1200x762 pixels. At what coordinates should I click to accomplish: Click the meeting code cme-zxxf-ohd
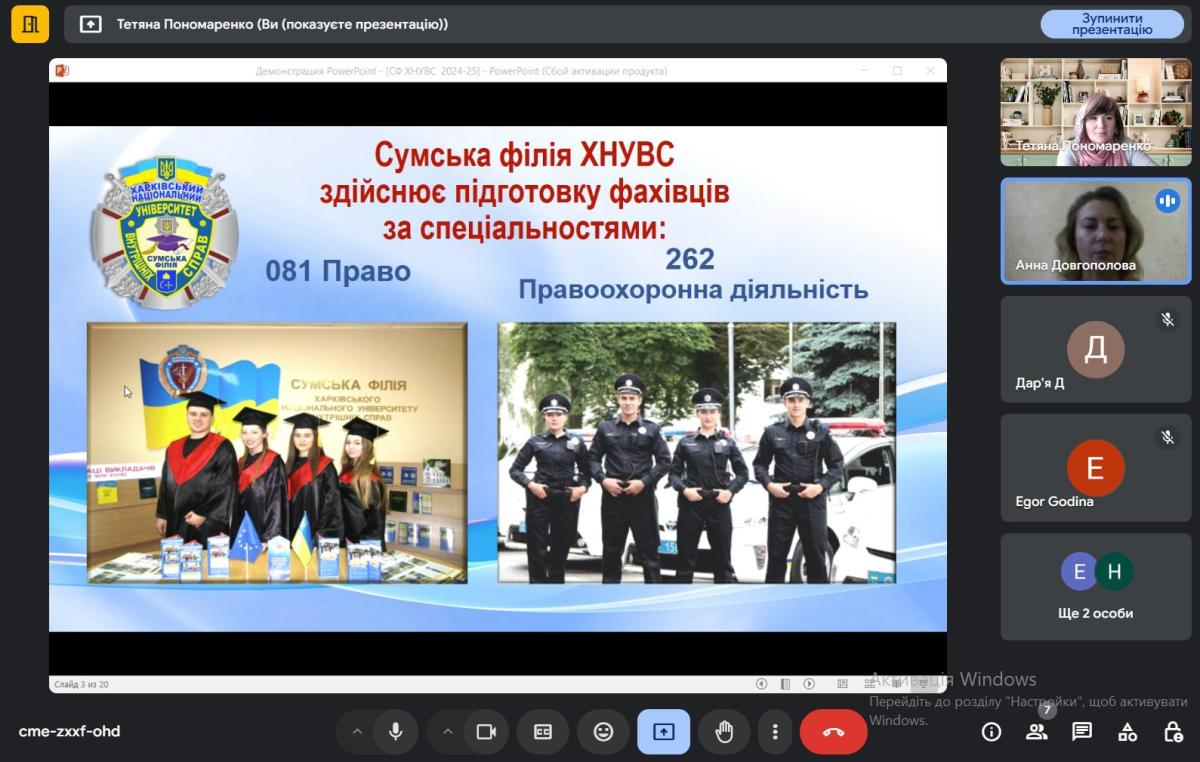click(x=69, y=731)
